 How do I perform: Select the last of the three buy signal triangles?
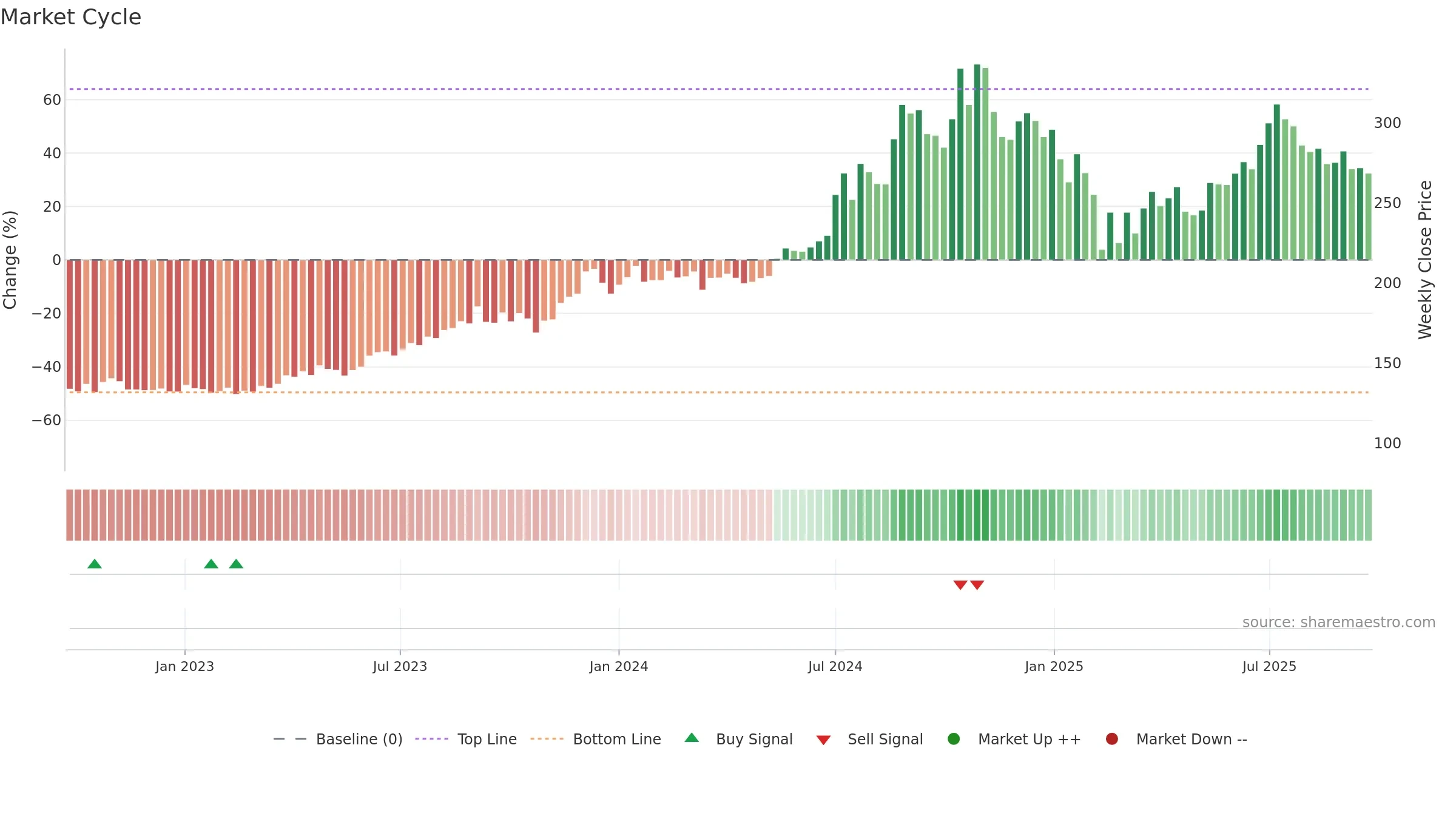click(x=236, y=564)
